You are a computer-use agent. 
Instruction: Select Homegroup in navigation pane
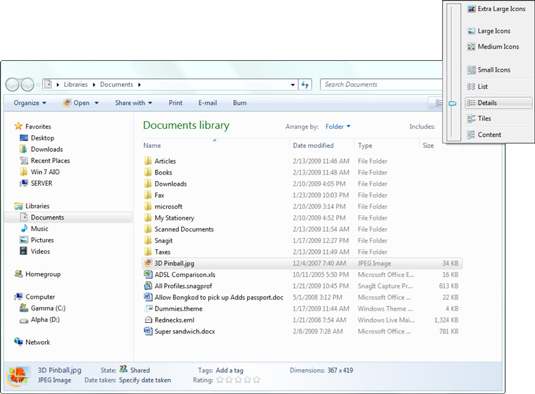(x=38, y=274)
